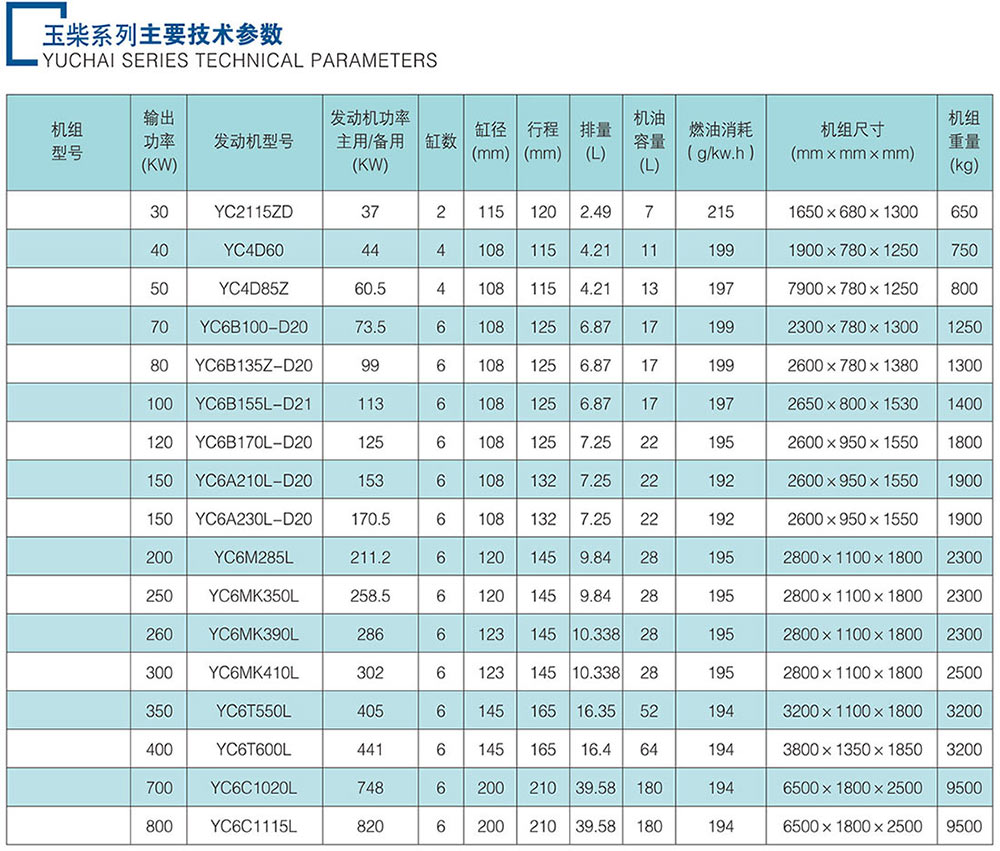Select engine power value "441"

[x=370, y=750]
